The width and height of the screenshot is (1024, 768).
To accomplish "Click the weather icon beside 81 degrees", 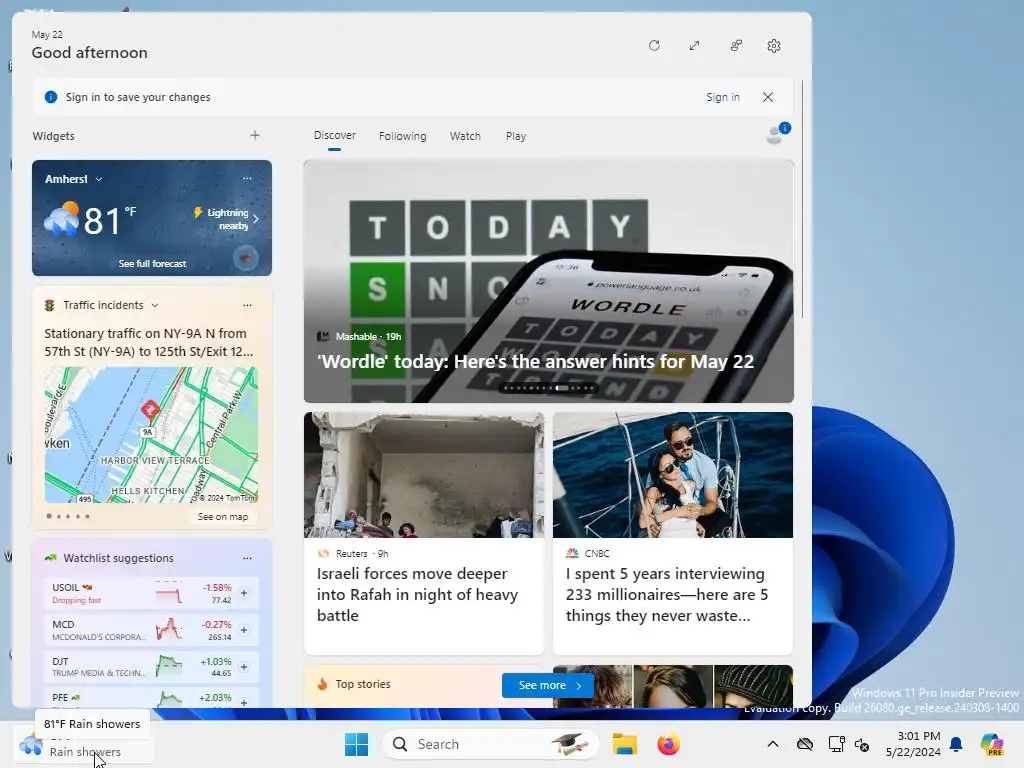I will pos(61,219).
